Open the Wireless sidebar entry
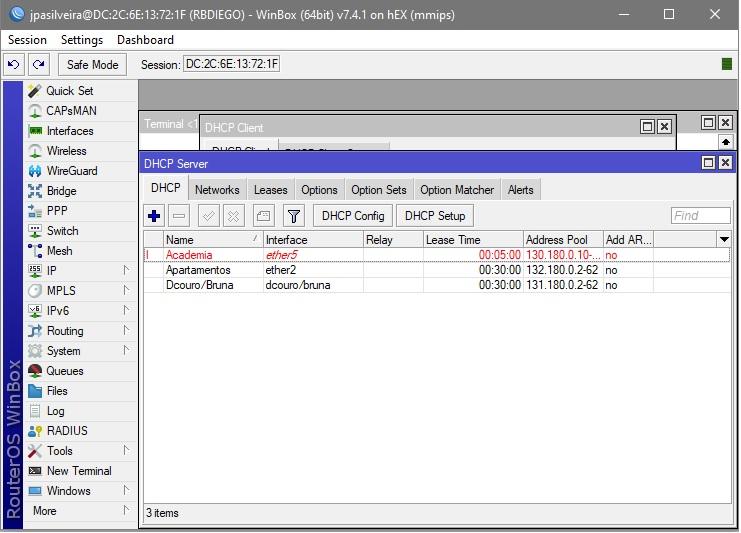This screenshot has width=741, height=533. pyautogui.click(x=80, y=151)
